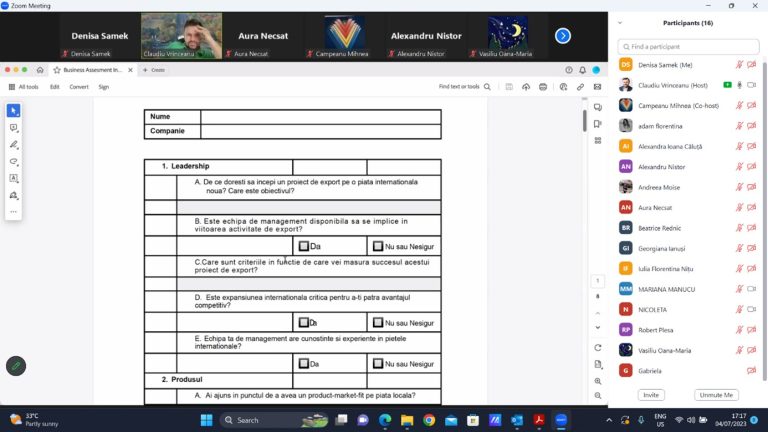Open the print icon in Acrobat toolbar
The image size is (768, 432).
[x=542, y=87]
